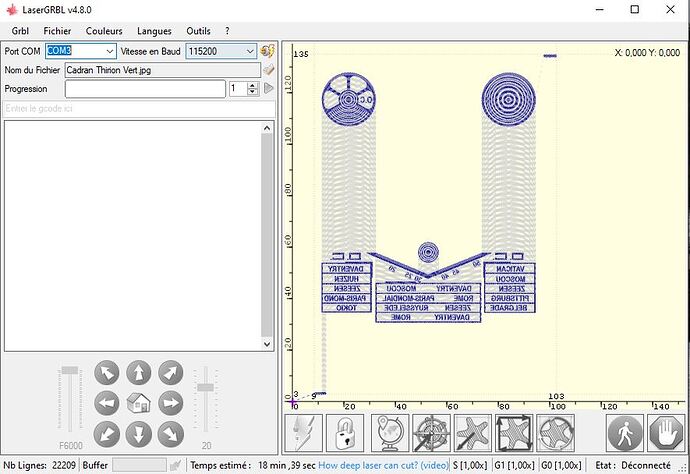Jog laser diagonally down-left
This screenshot has width=690, height=474.
(107, 434)
